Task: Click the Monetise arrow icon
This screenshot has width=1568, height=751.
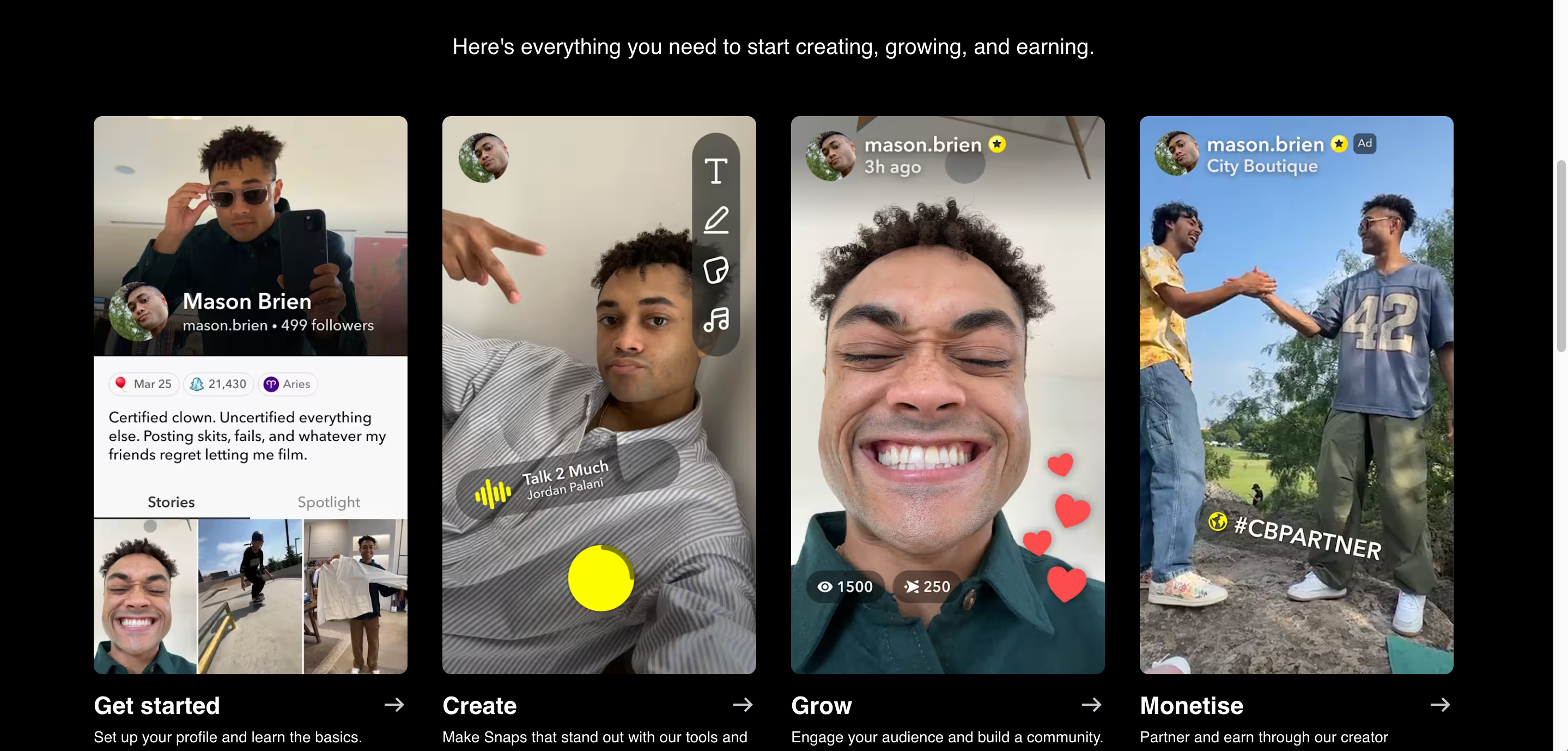Action: 1440,705
